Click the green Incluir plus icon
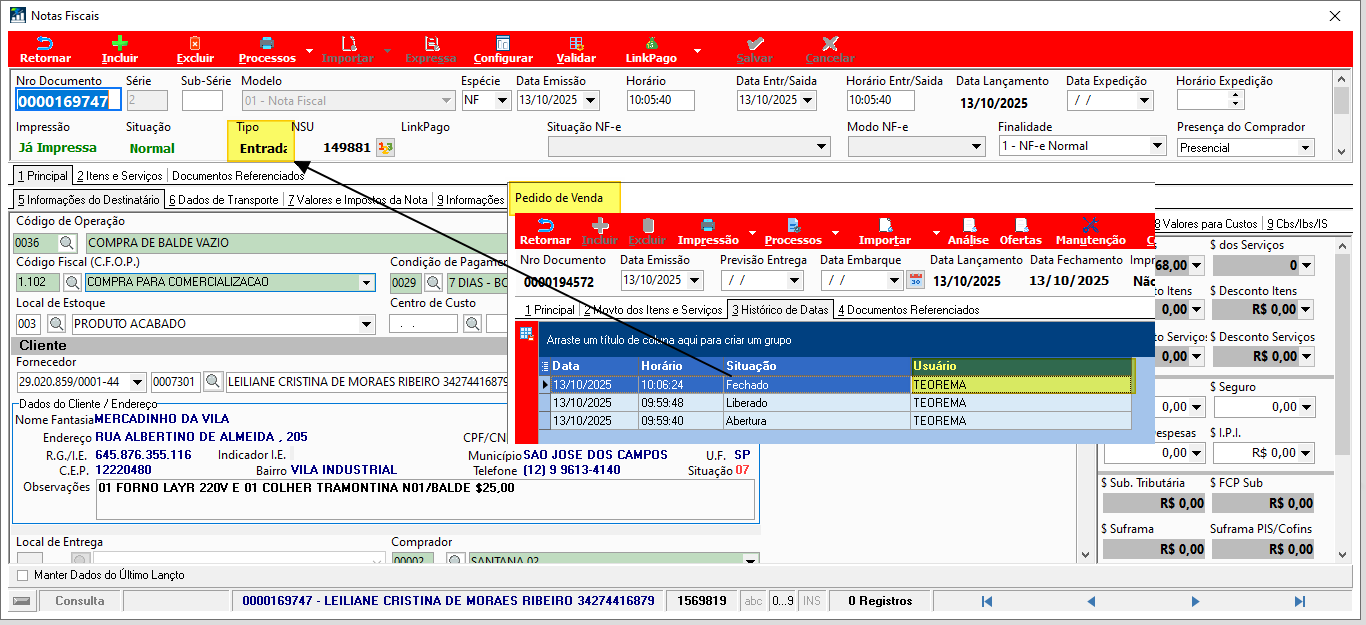Viewport: 1366px width, 625px height. click(120, 44)
